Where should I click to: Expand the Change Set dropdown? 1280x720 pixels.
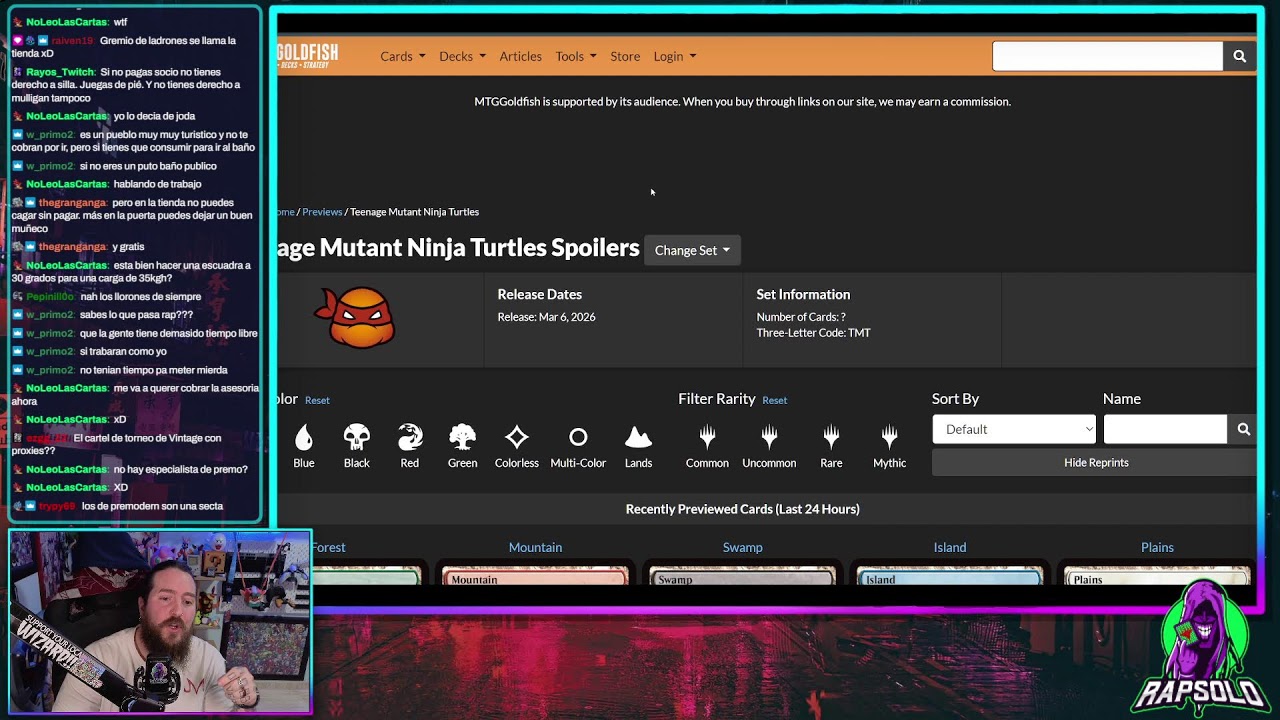[x=692, y=250]
